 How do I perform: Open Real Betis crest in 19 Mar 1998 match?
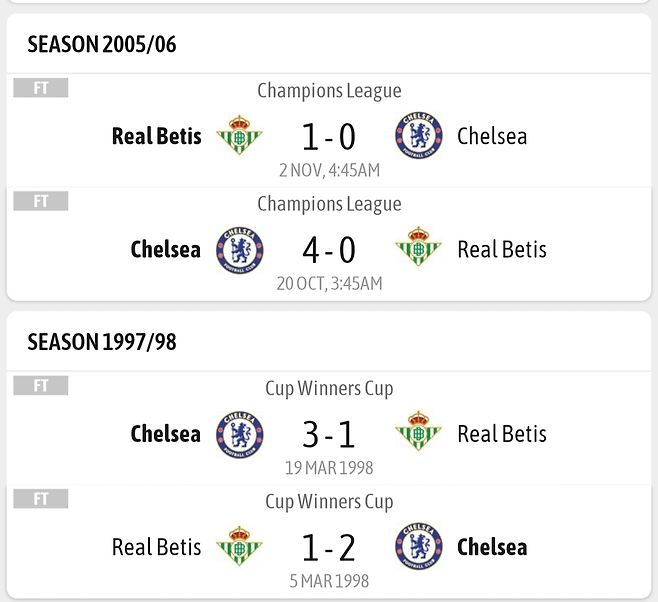click(x=419, y=434)
